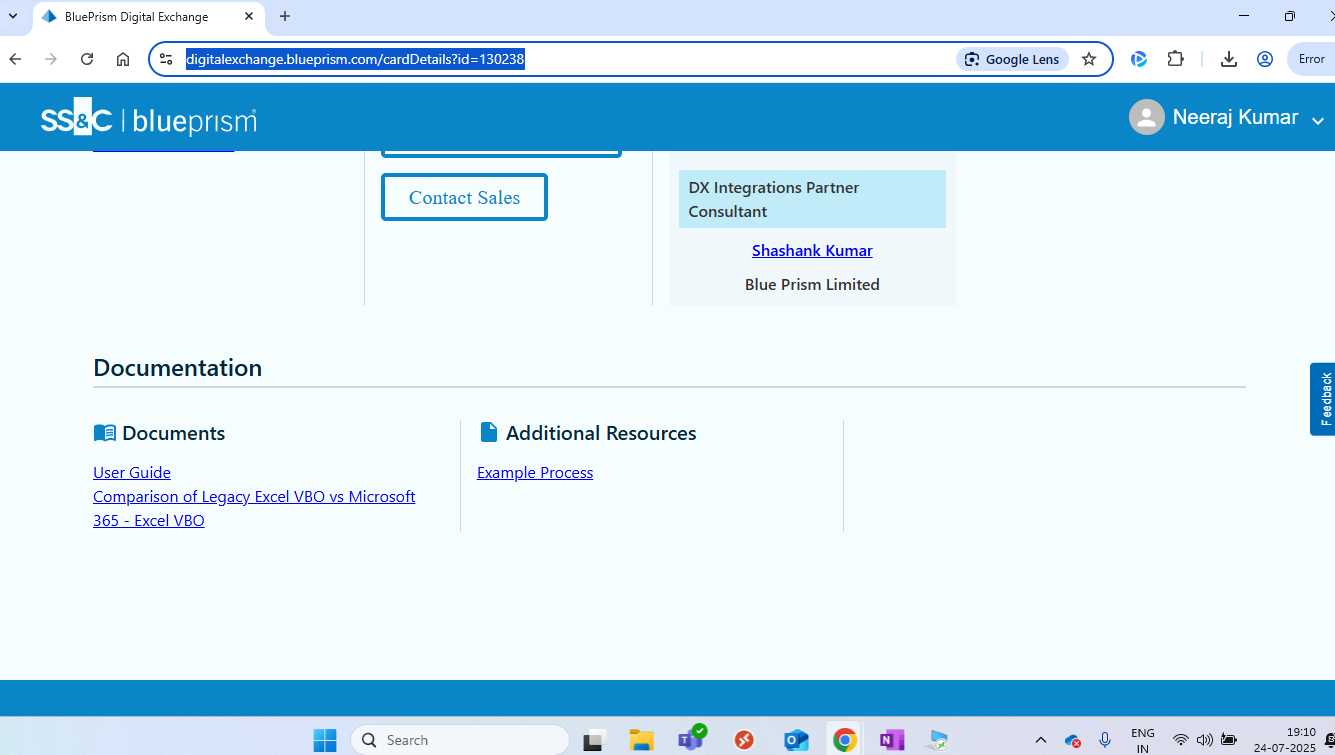Open the Wi-Fi network tray icon

click(x=1181, y=740)
